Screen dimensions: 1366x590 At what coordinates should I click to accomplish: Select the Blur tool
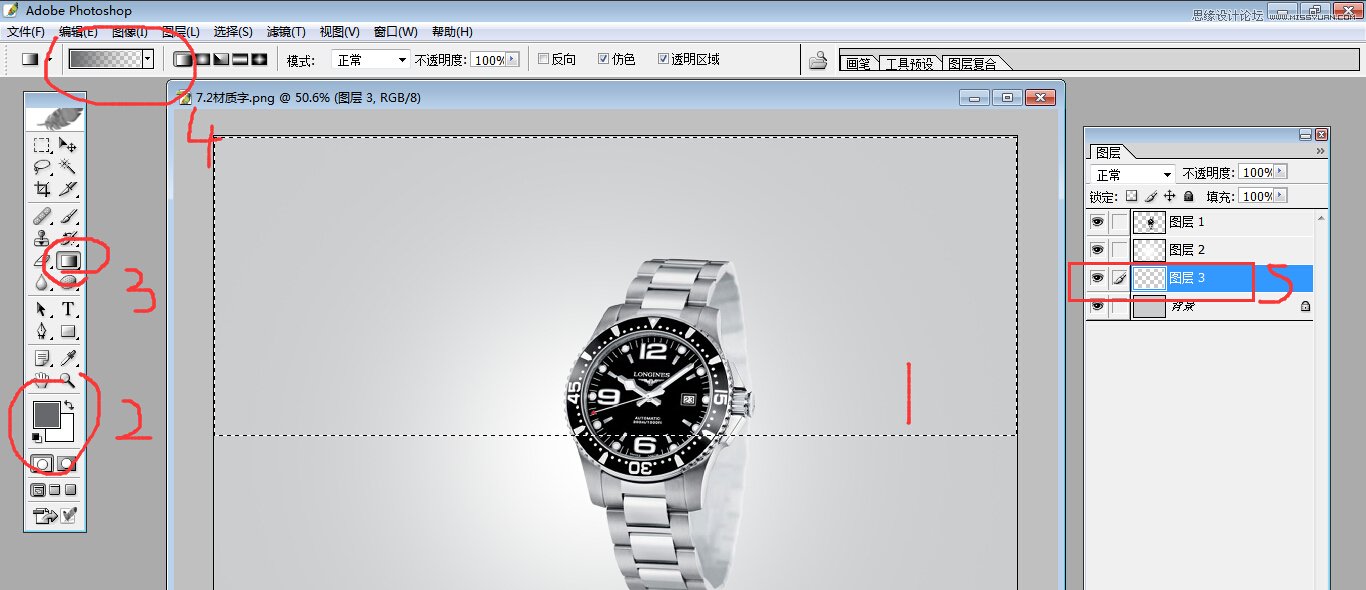coord(42,282)
